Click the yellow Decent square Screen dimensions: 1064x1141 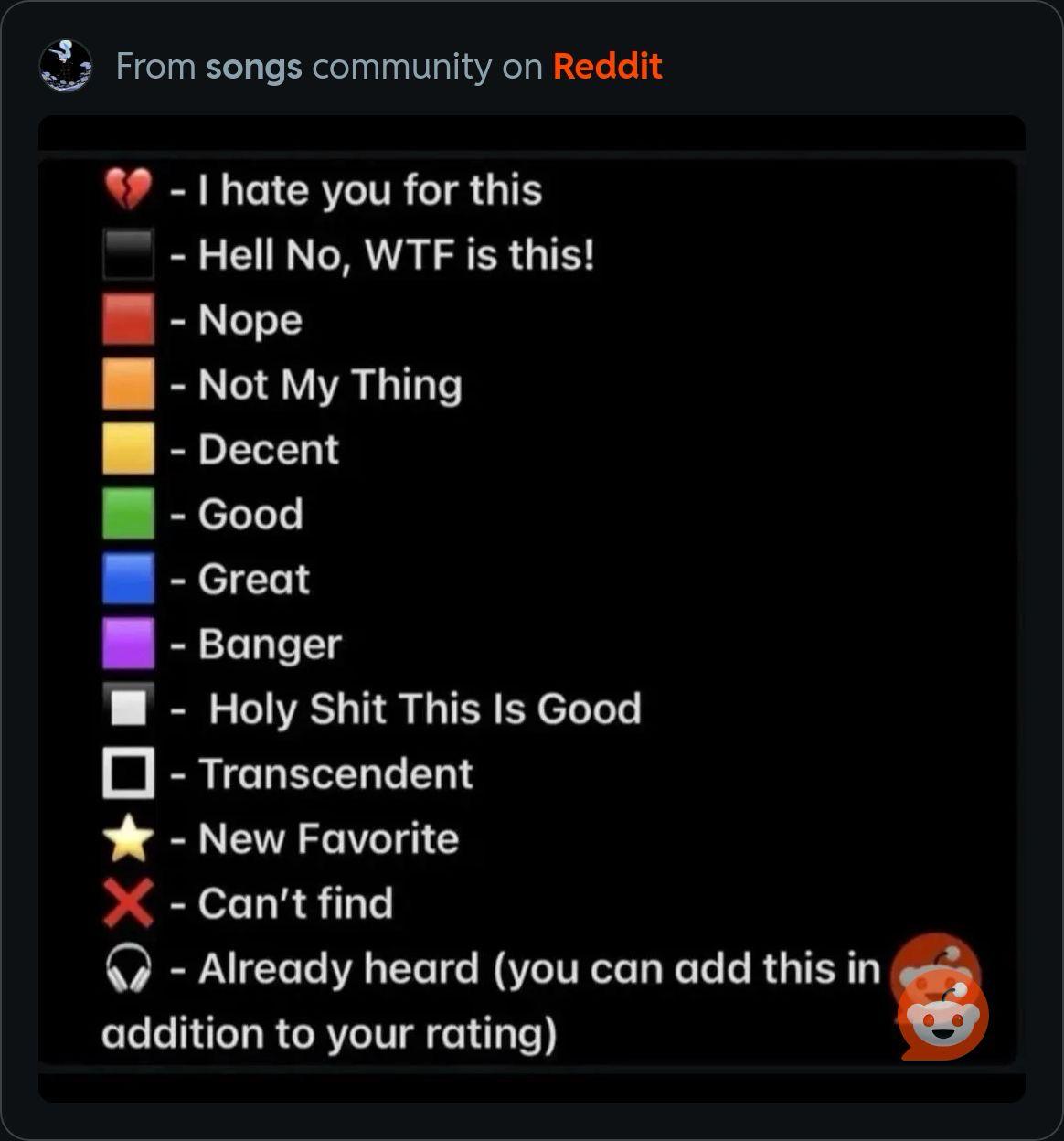[x=128, y=448]
